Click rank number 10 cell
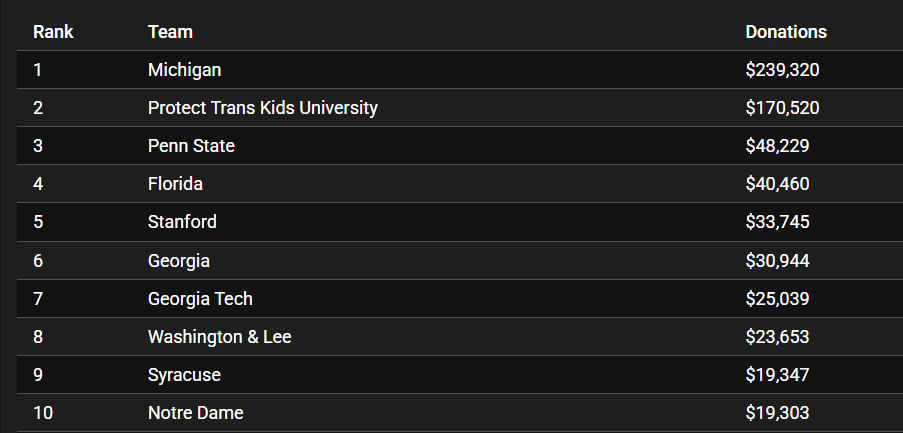The height and width of the screenshot is (433, 903). 43,413
